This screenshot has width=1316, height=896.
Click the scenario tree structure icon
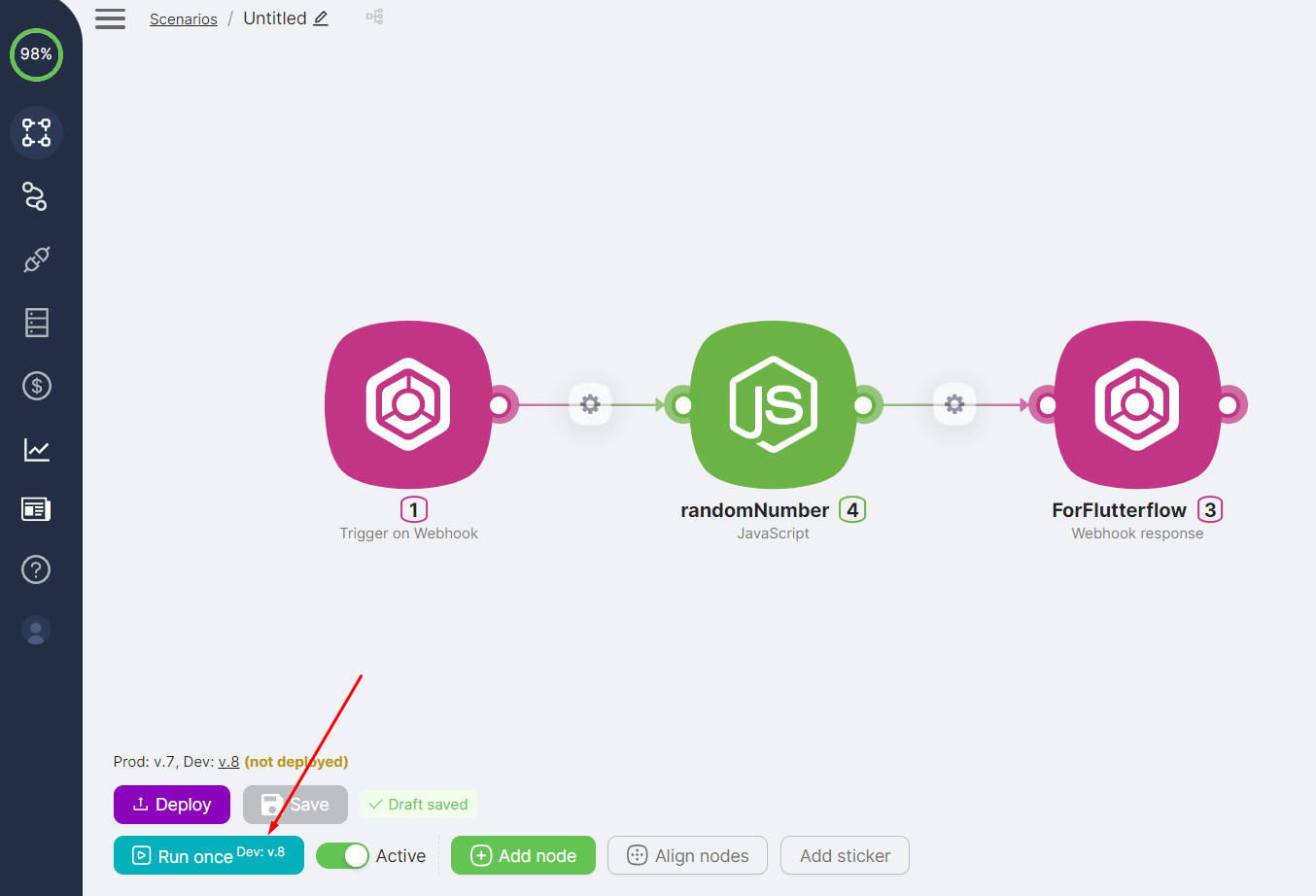pyautogui.click(x=374, y=17)
